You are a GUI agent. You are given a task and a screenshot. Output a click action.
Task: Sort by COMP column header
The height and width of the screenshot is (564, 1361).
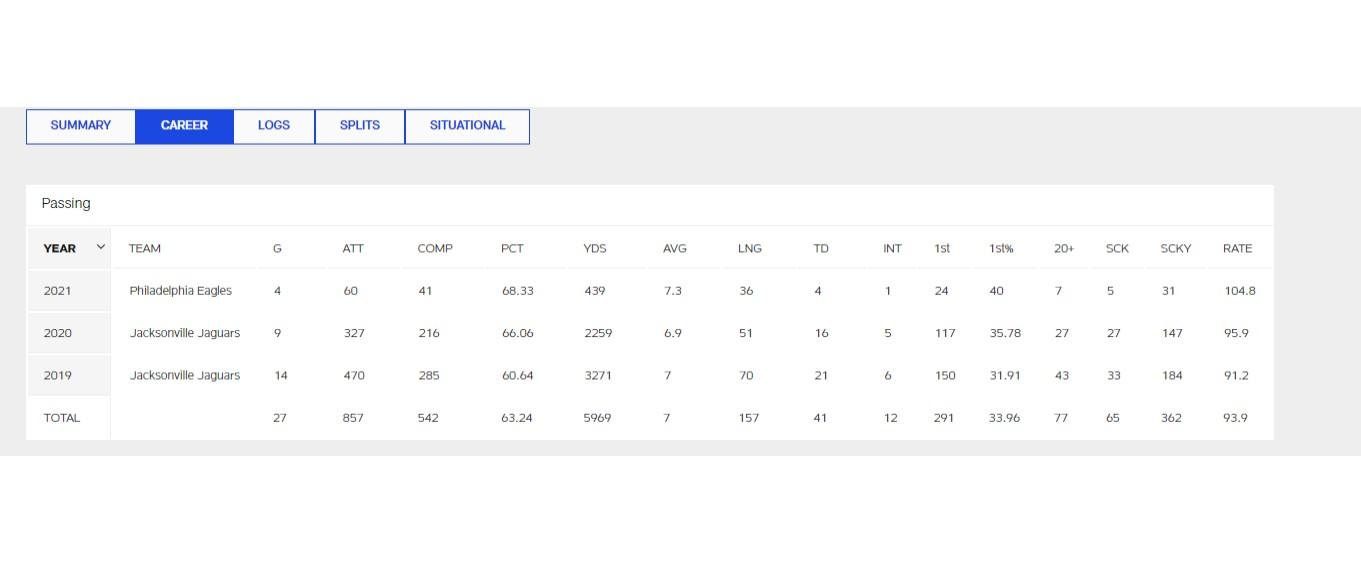(435, 248)
